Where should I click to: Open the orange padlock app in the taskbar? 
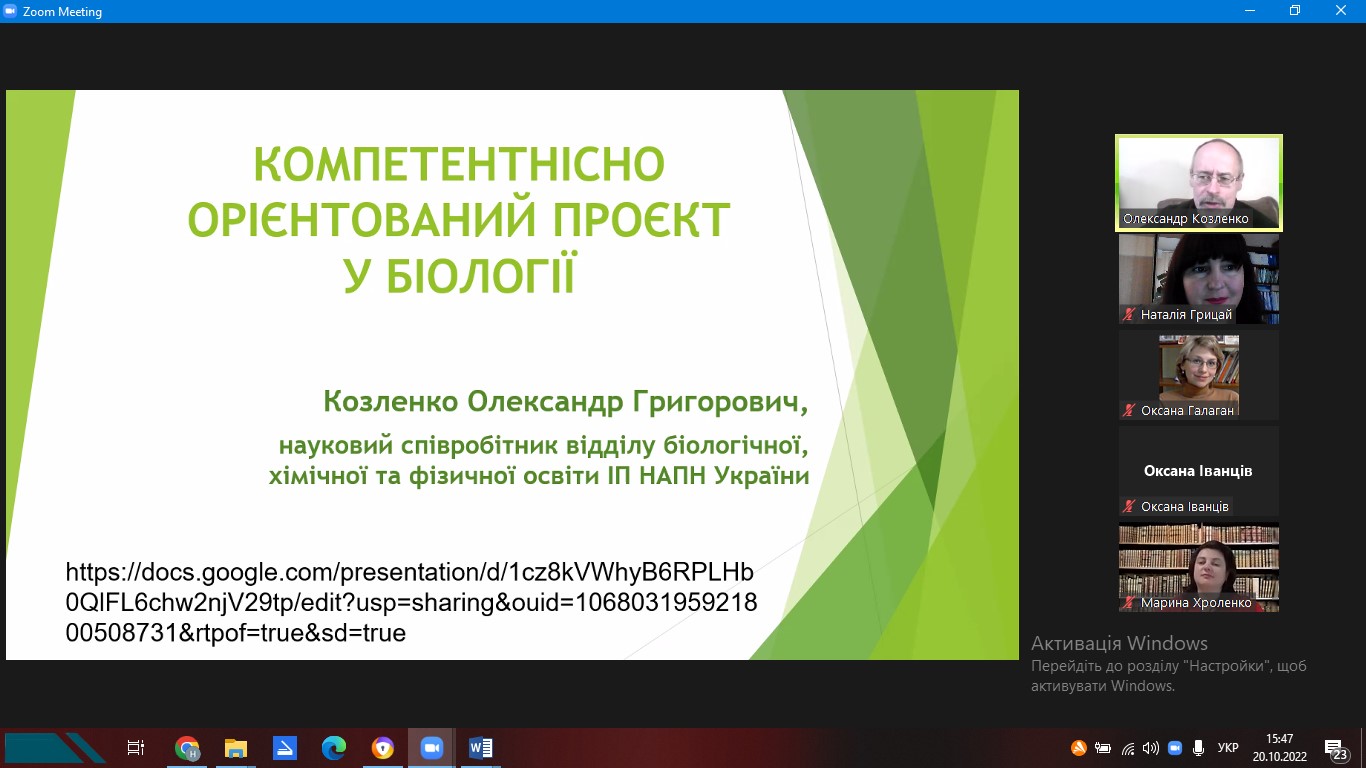click(383, 748)
